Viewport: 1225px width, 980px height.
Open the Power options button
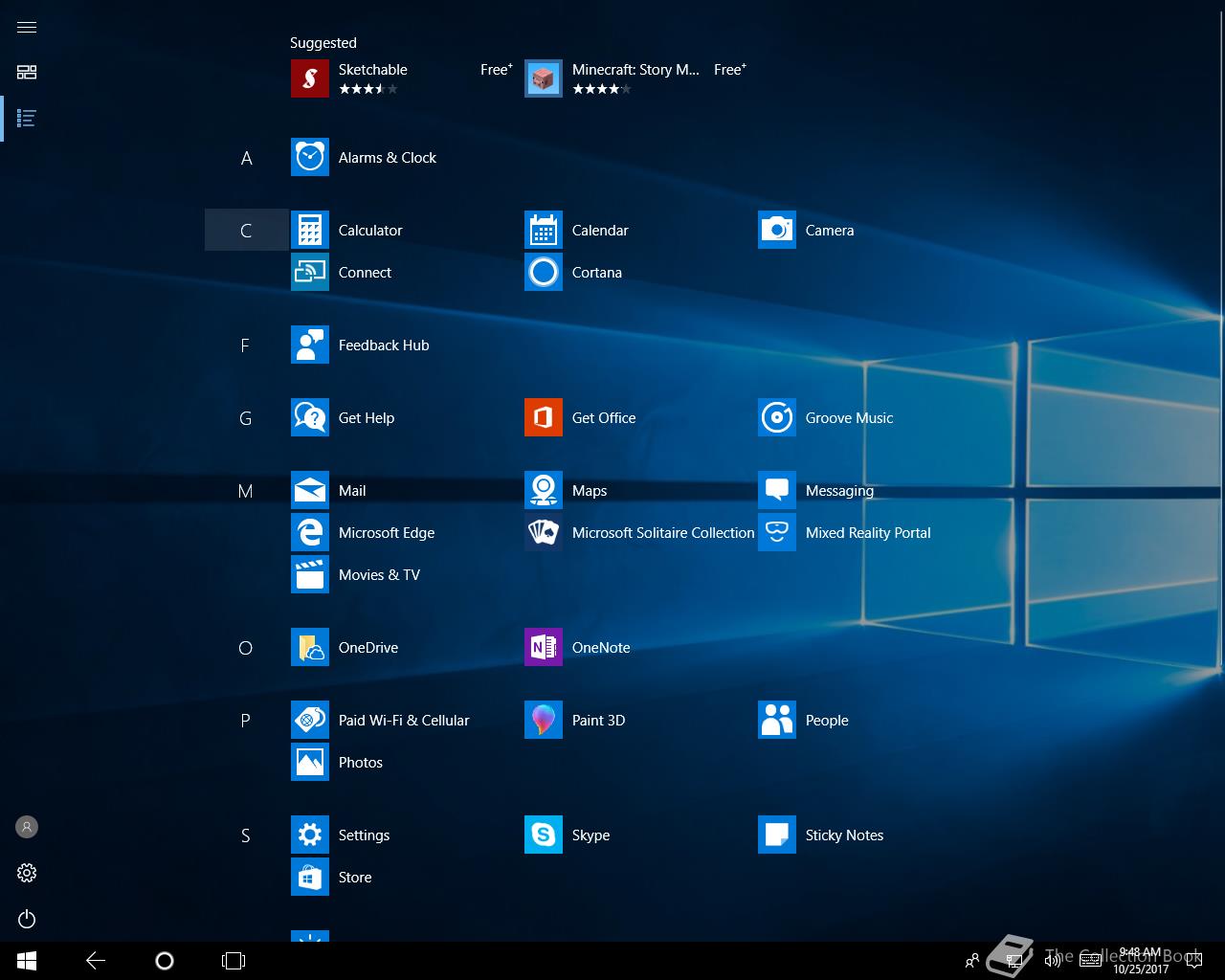27,919
